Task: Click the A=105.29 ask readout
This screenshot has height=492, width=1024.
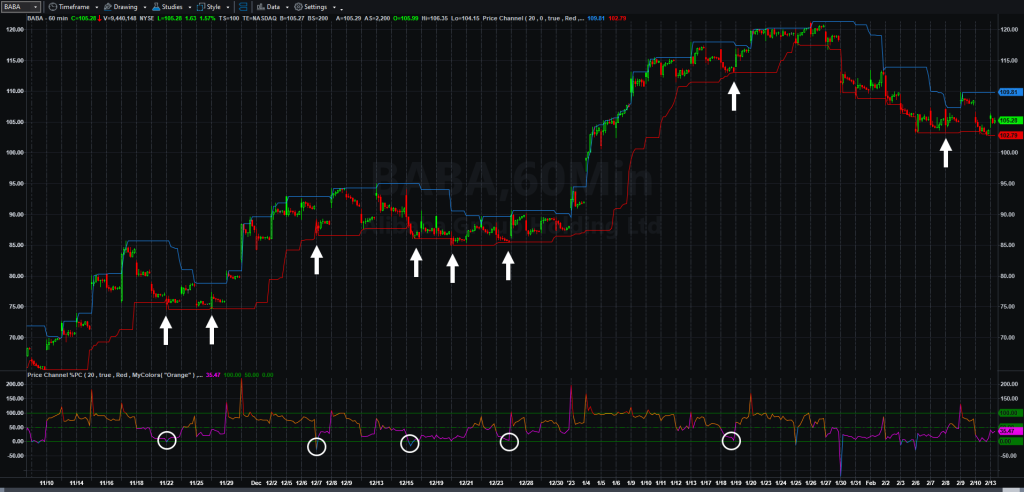Action: point(348,18)
